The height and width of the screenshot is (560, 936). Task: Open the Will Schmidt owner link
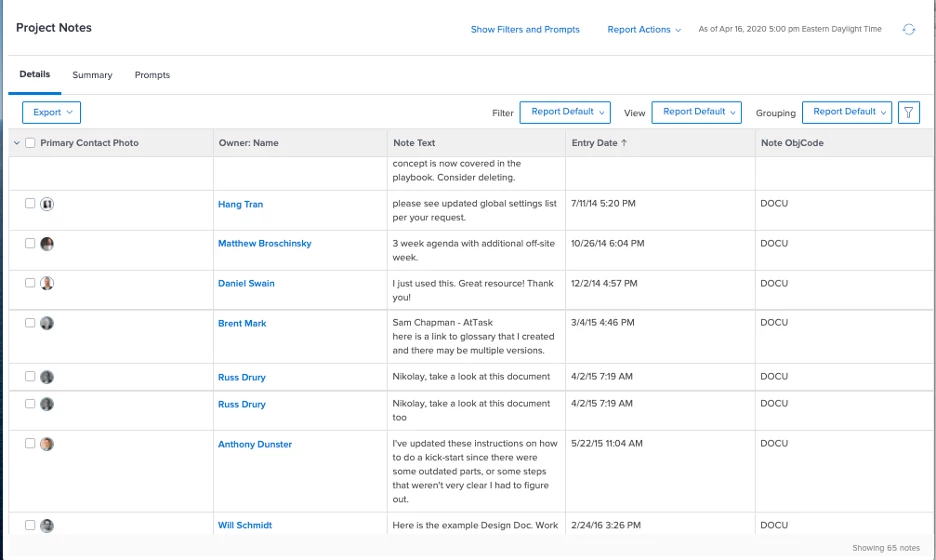245,525
